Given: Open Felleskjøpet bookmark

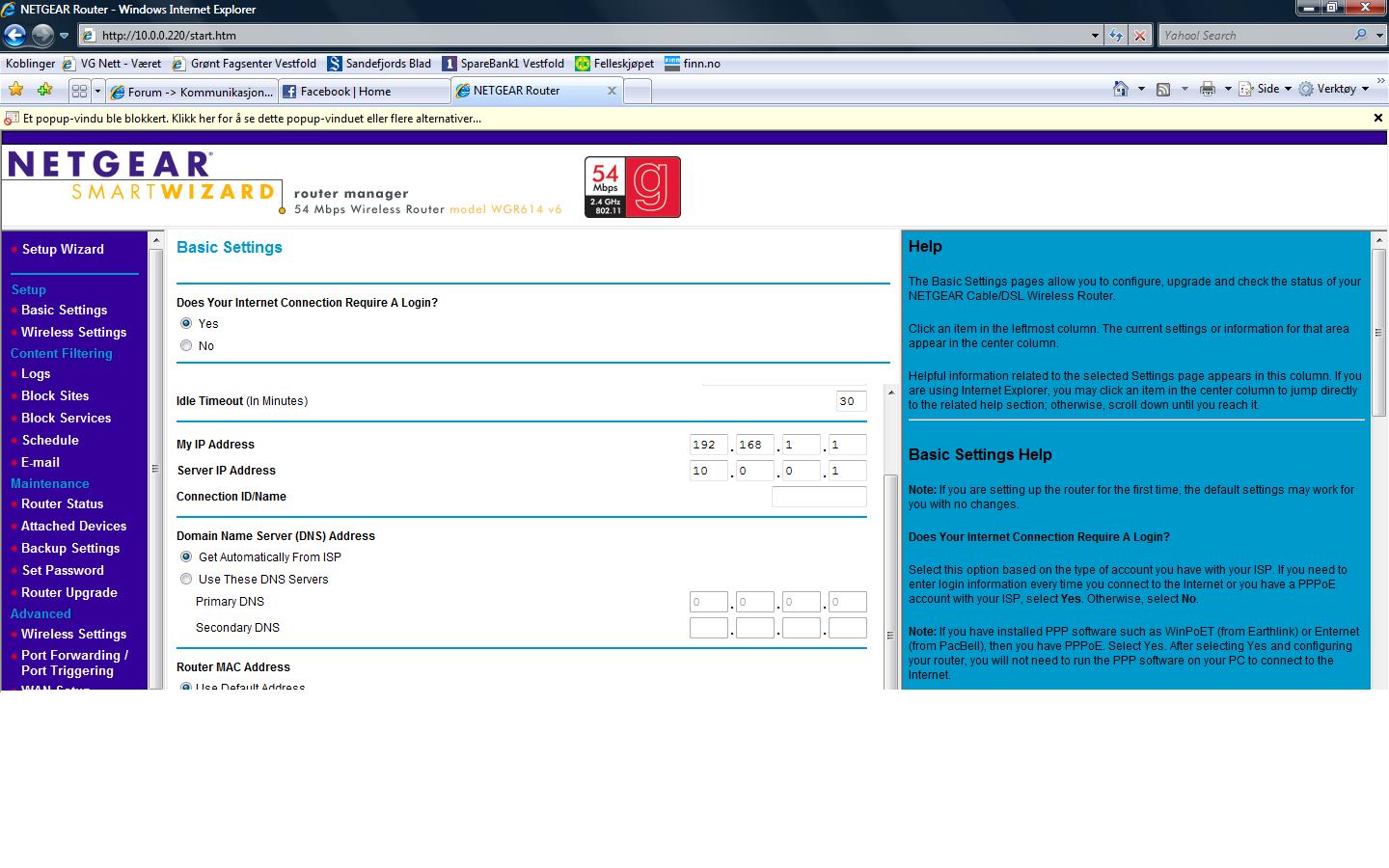Looking at the screenshot, I should 614,64.
